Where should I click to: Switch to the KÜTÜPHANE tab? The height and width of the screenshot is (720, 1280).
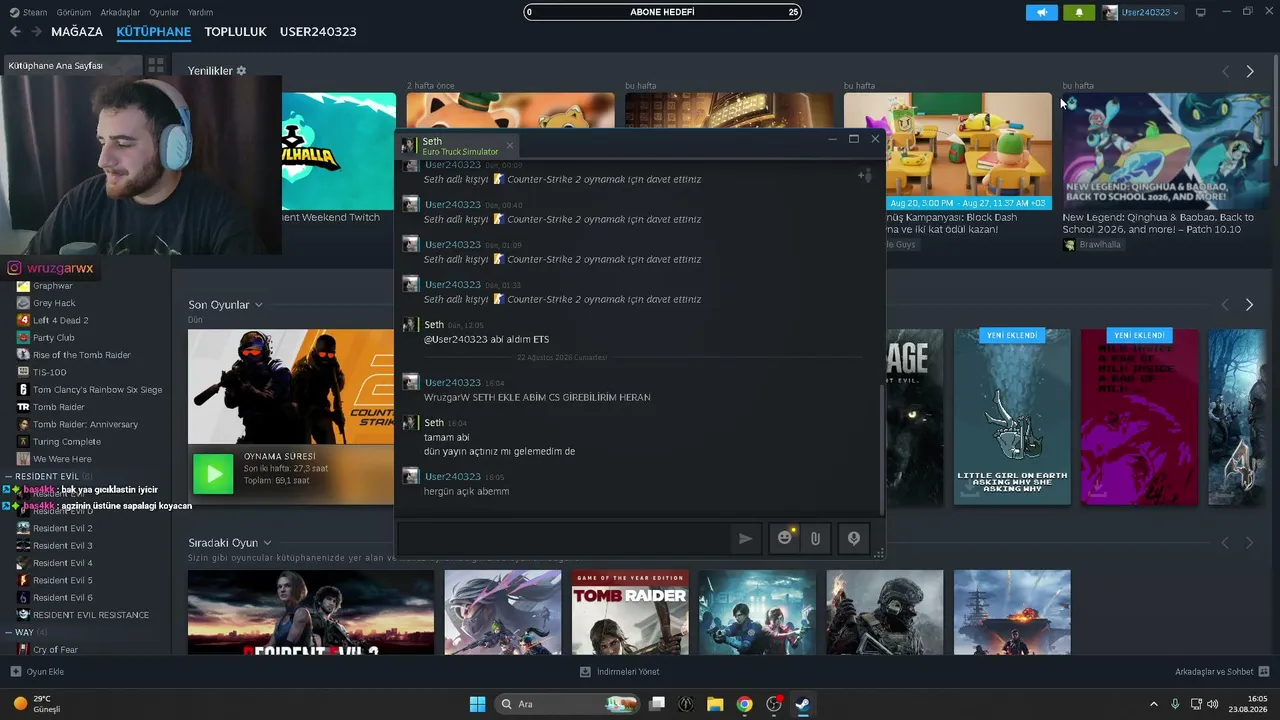click(x=153, y=32)
